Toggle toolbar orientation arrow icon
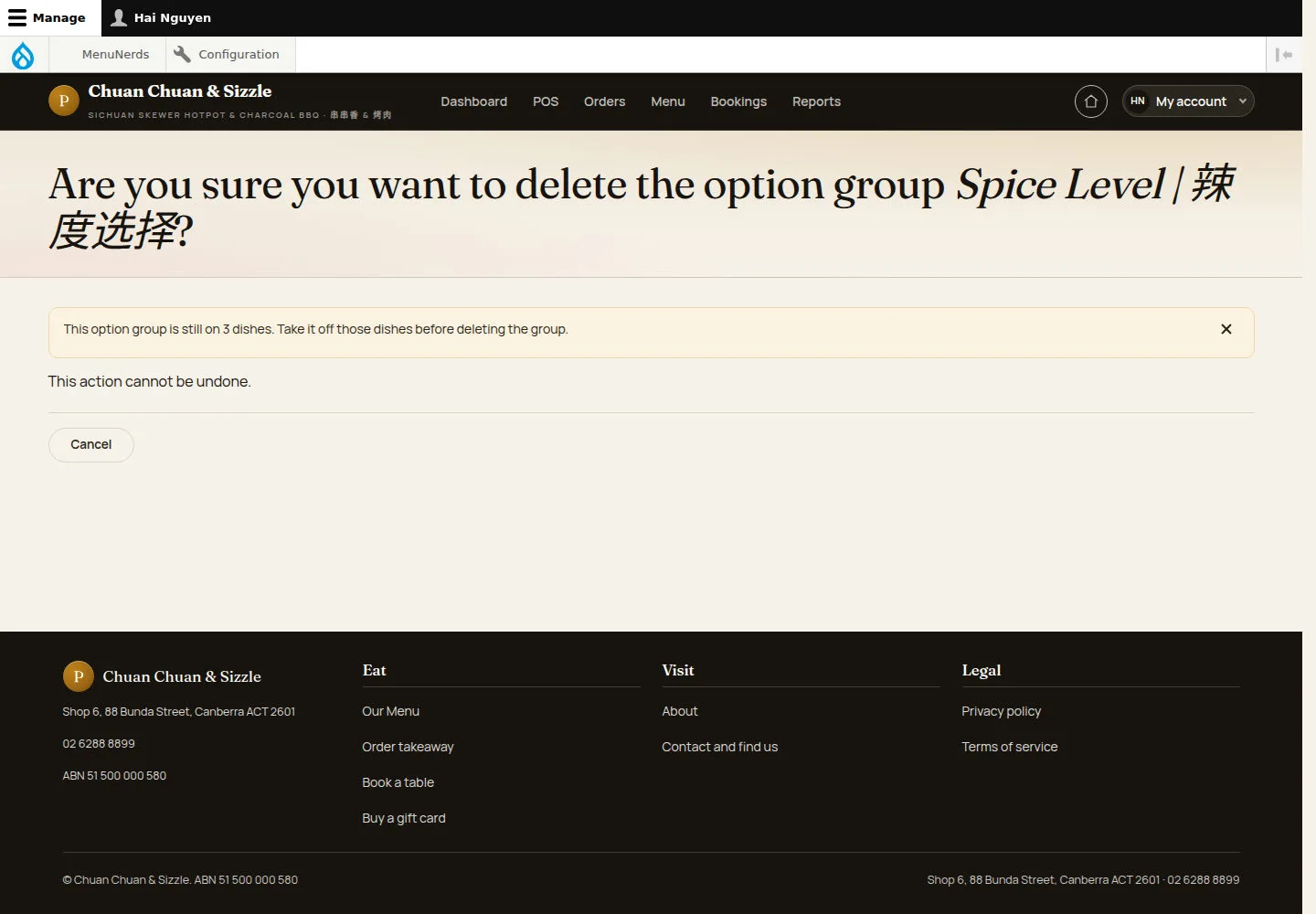This screenshot has height=914, width=1316. click(x=1284, y=55)
